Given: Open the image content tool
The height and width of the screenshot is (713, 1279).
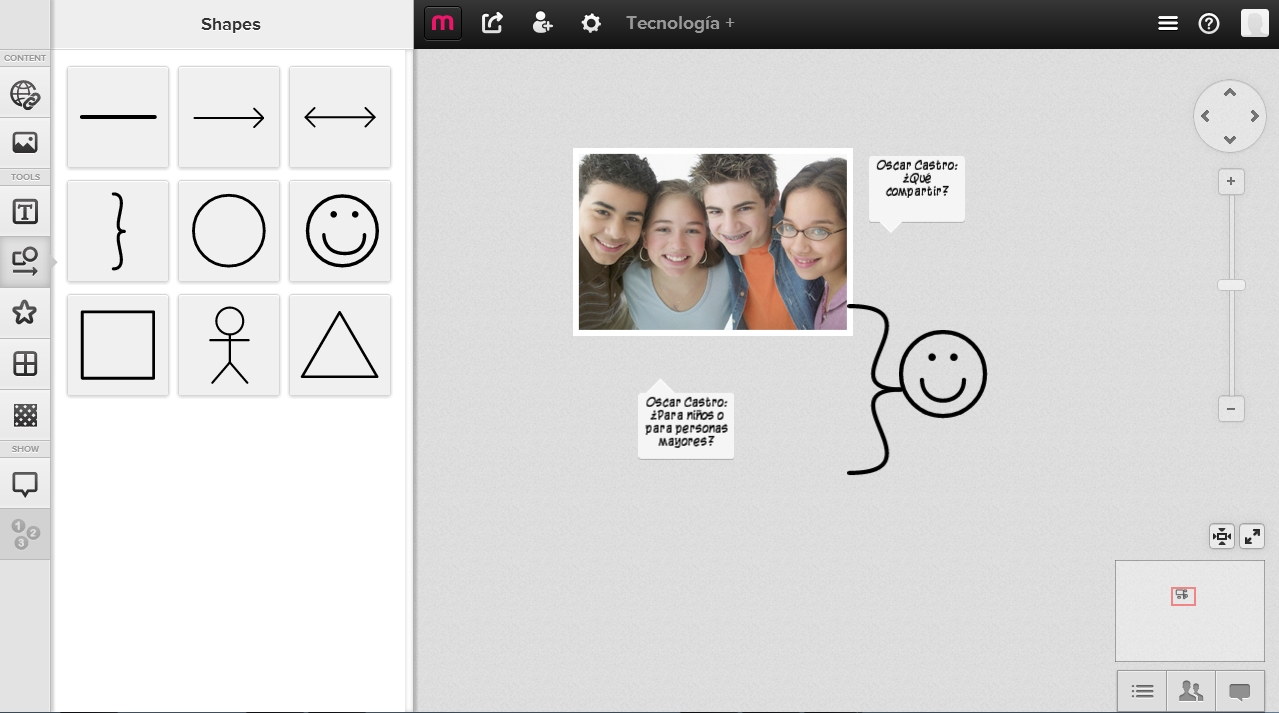Looking at the screenshot, I should point(25,143).
